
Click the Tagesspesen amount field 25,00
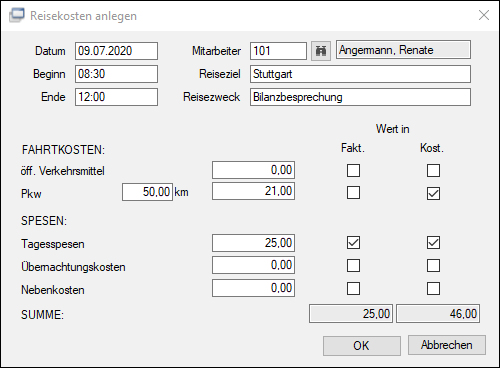(253, 243)
